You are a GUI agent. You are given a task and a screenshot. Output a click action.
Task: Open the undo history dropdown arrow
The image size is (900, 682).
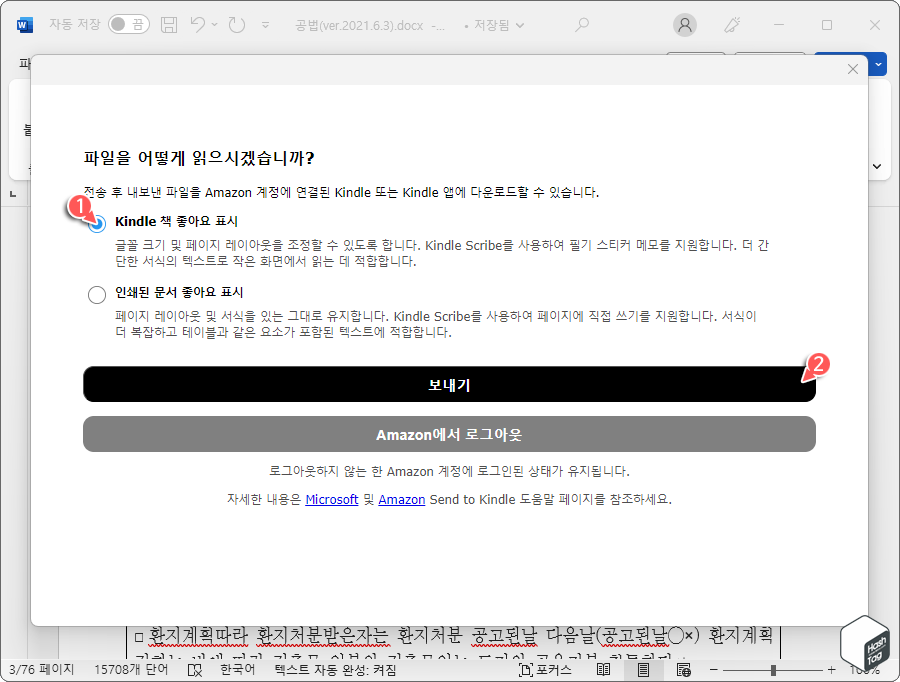(214, 25)
